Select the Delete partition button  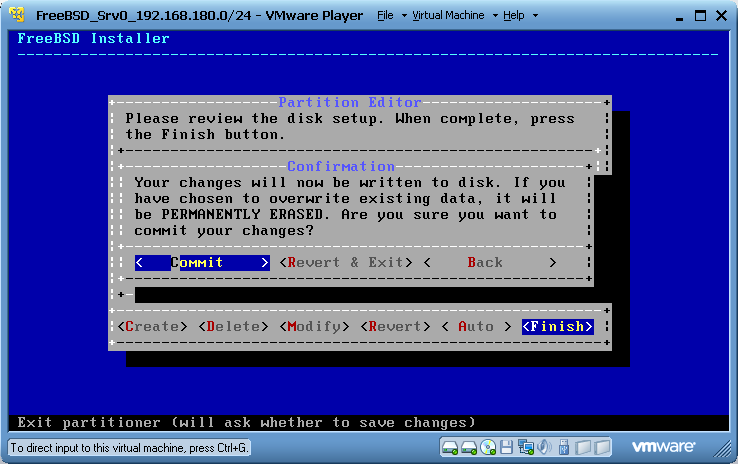click(233, 327)
